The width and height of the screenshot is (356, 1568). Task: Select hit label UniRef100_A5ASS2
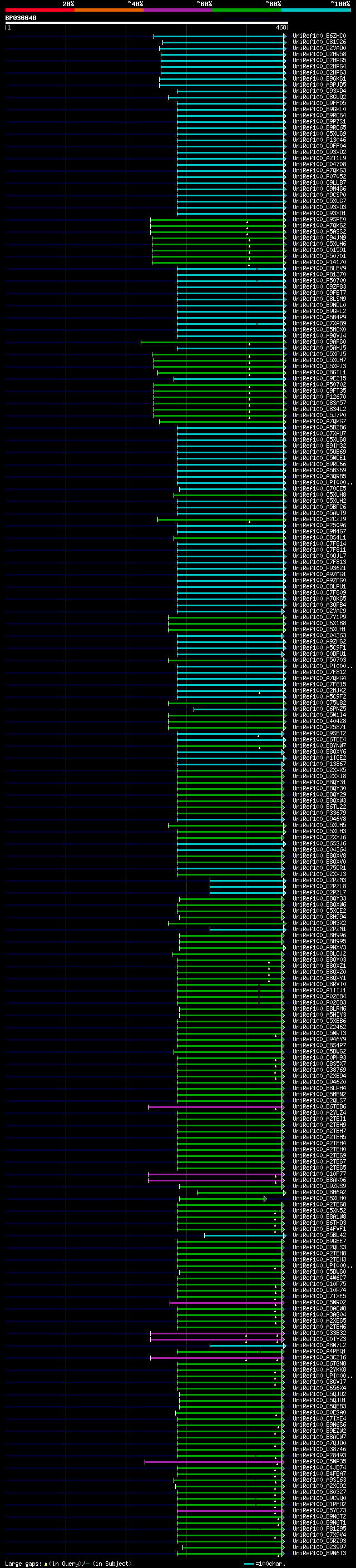(x=319, y=232)
